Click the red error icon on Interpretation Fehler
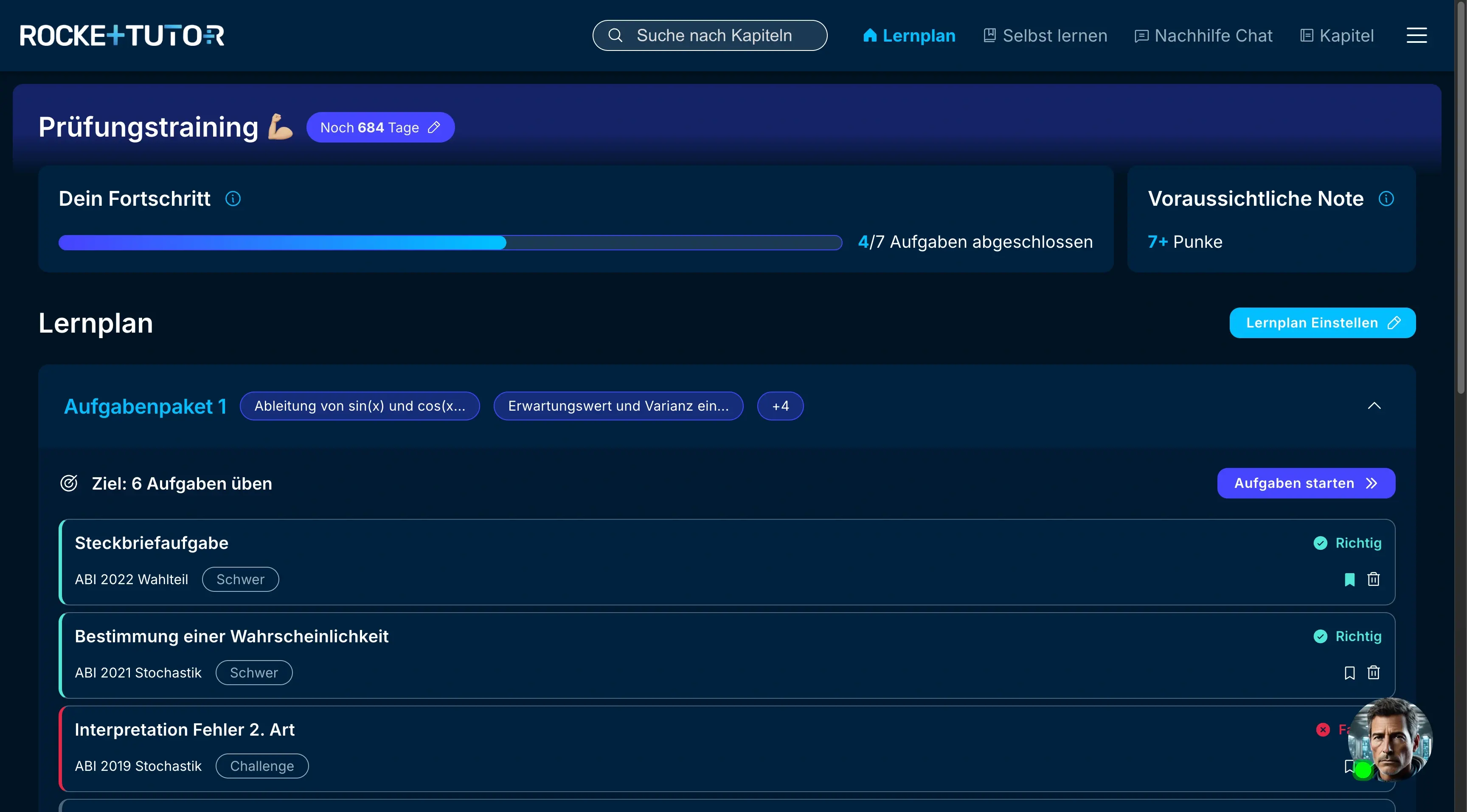The width and height of the screenshot is (1467, 812). pos(1323,730)
